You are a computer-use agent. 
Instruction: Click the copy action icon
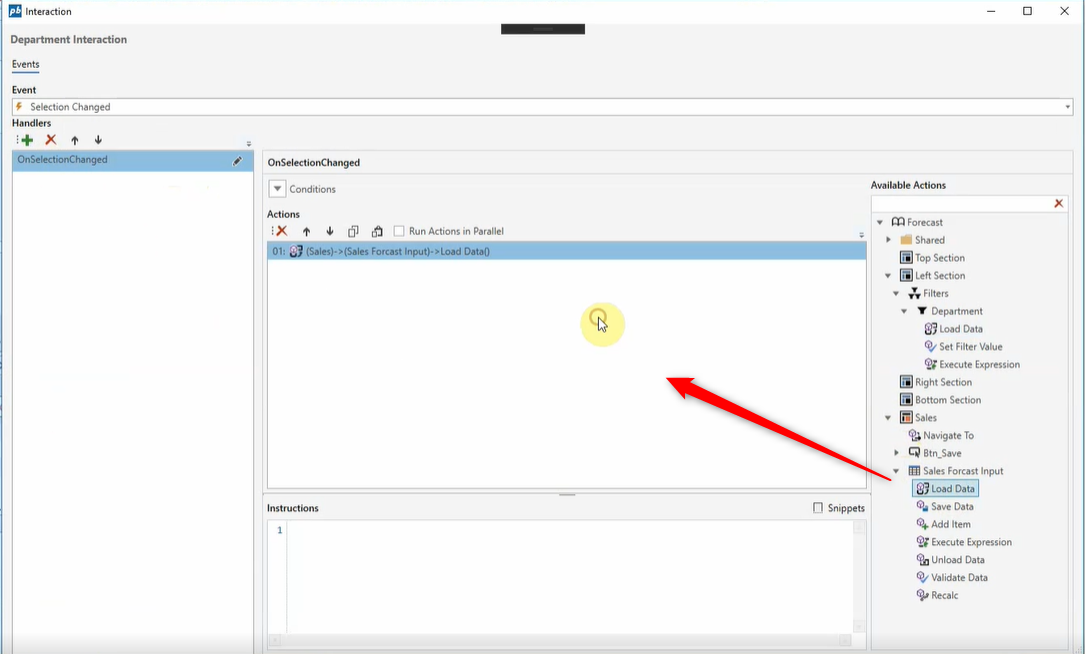353,231
